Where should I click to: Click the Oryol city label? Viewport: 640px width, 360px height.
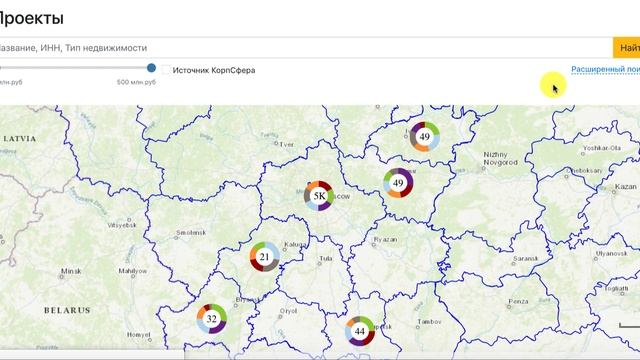(x=288, y=311)
